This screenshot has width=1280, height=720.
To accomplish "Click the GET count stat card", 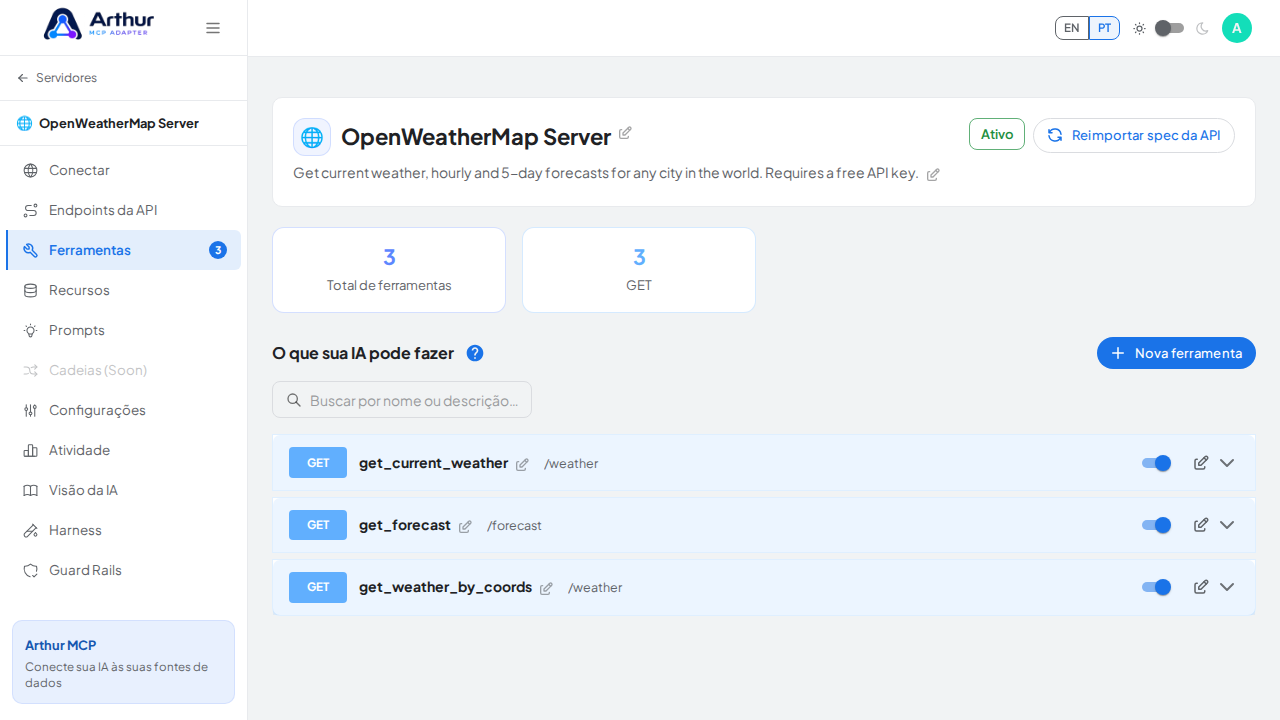I will [639, 270].
